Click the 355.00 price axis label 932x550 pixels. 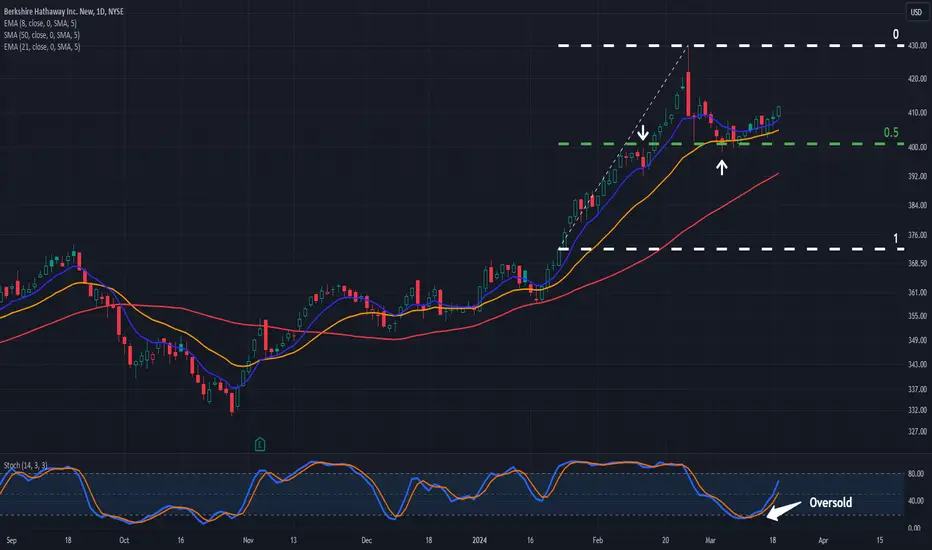[917, 316]
